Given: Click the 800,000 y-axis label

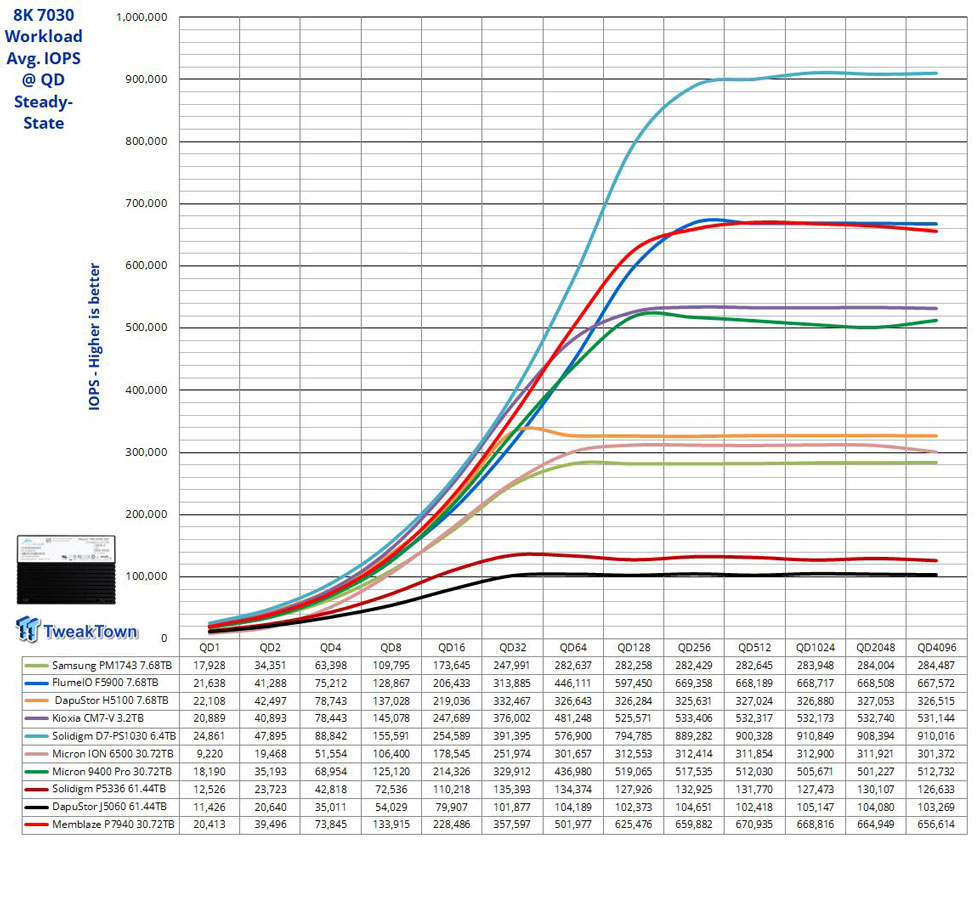Looking at the screenshot, I should (146, 141).
